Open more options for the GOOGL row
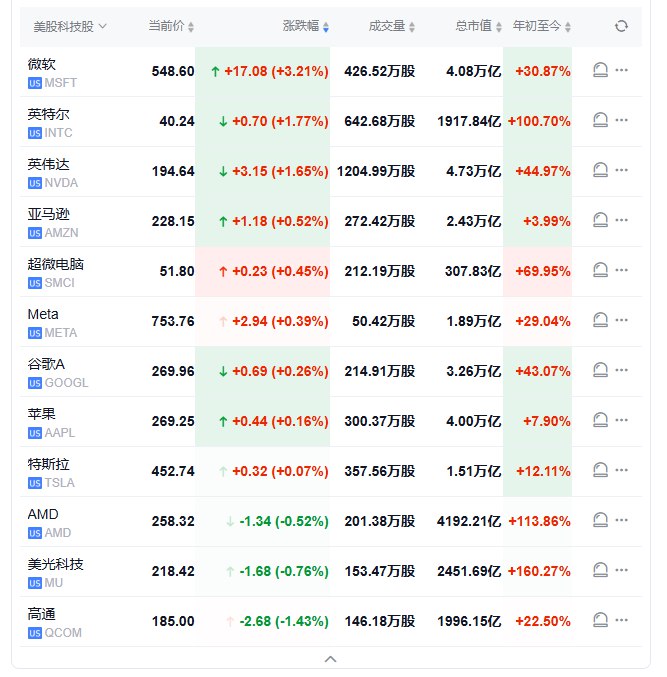Image resolution: width=667 pixels, height=677 pixels. [621, 370]
